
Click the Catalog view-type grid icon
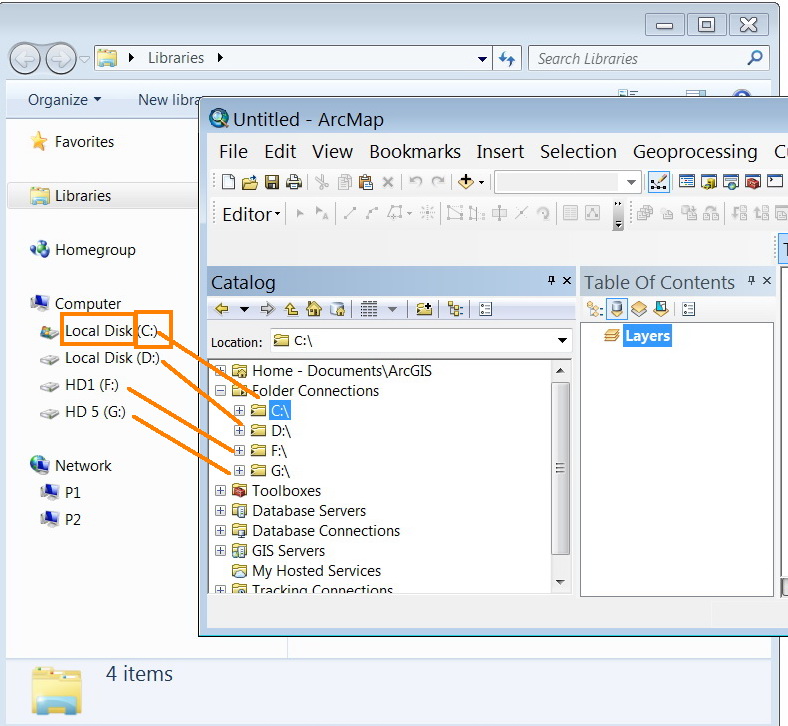tap(369, 309)
